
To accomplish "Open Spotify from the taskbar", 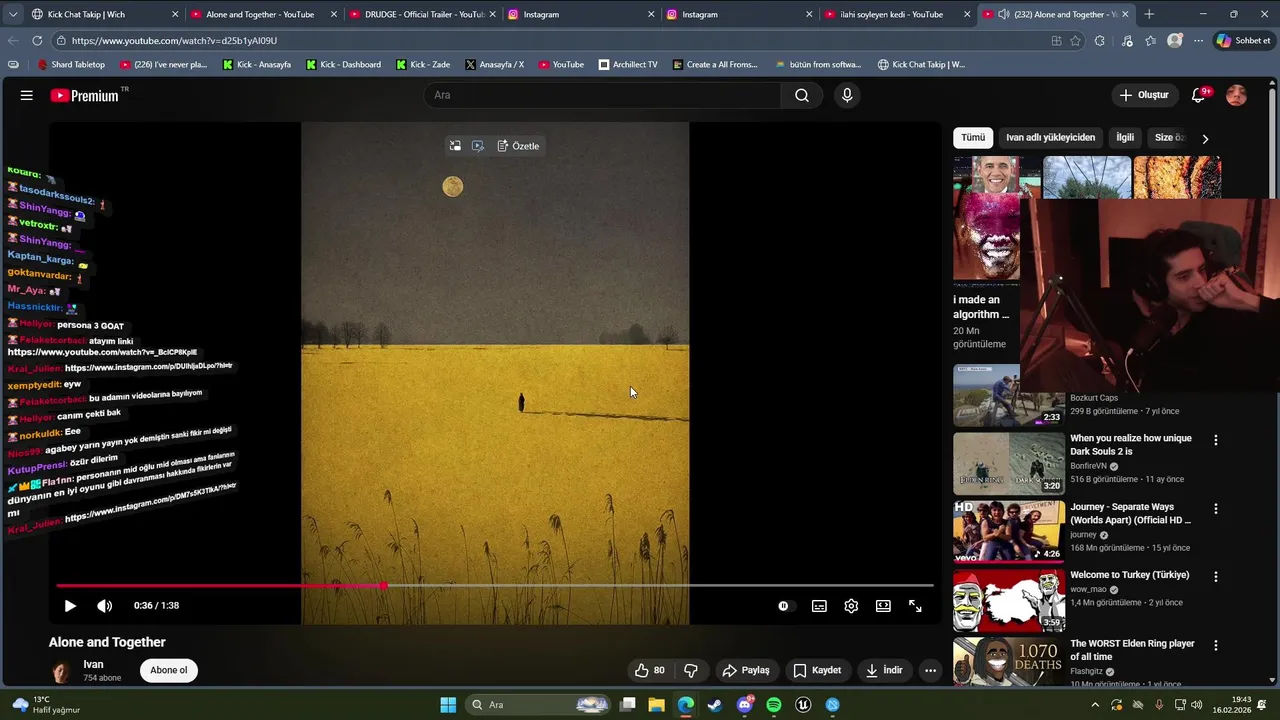I will tap(774, 705).
